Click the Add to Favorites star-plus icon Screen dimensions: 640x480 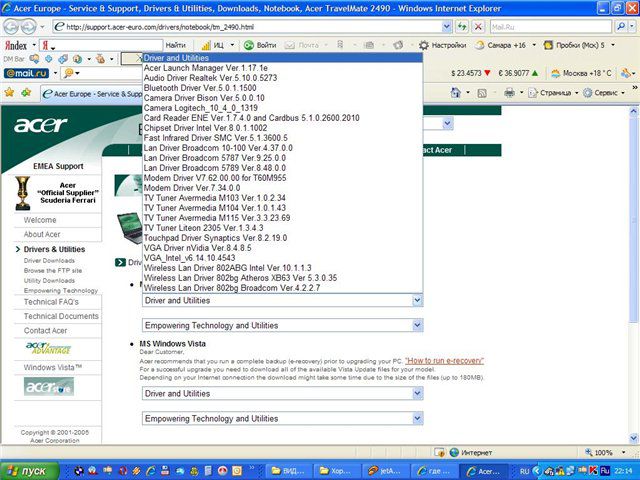coord(27,93)
